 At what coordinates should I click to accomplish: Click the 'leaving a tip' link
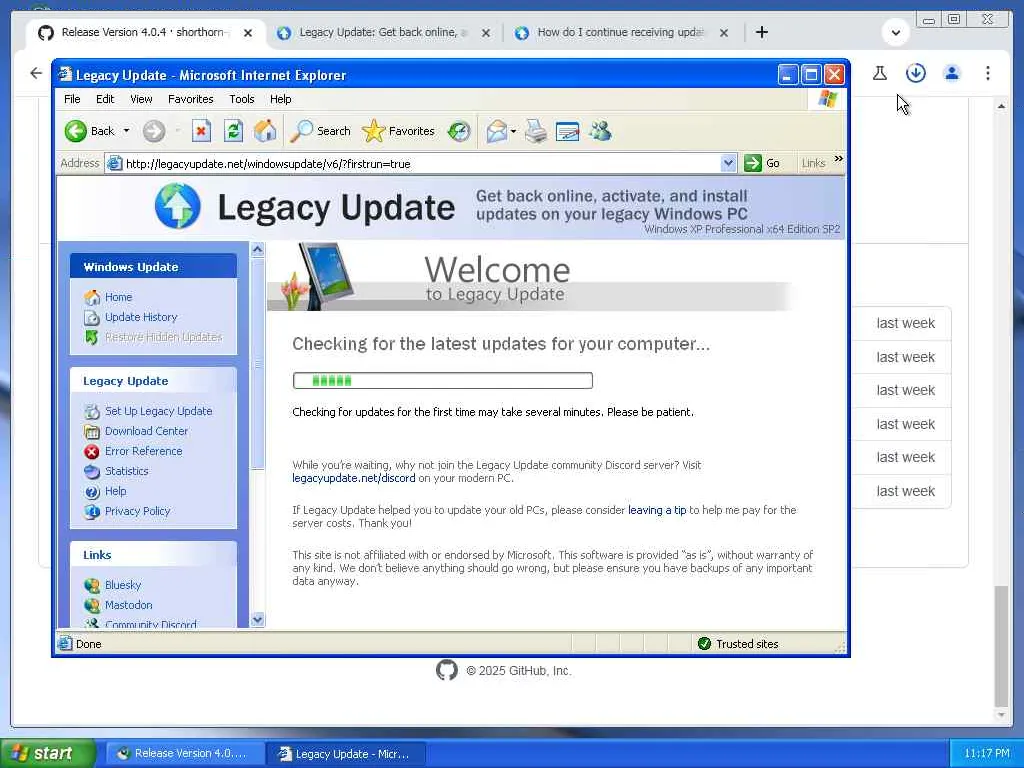[x=657, y=510]
